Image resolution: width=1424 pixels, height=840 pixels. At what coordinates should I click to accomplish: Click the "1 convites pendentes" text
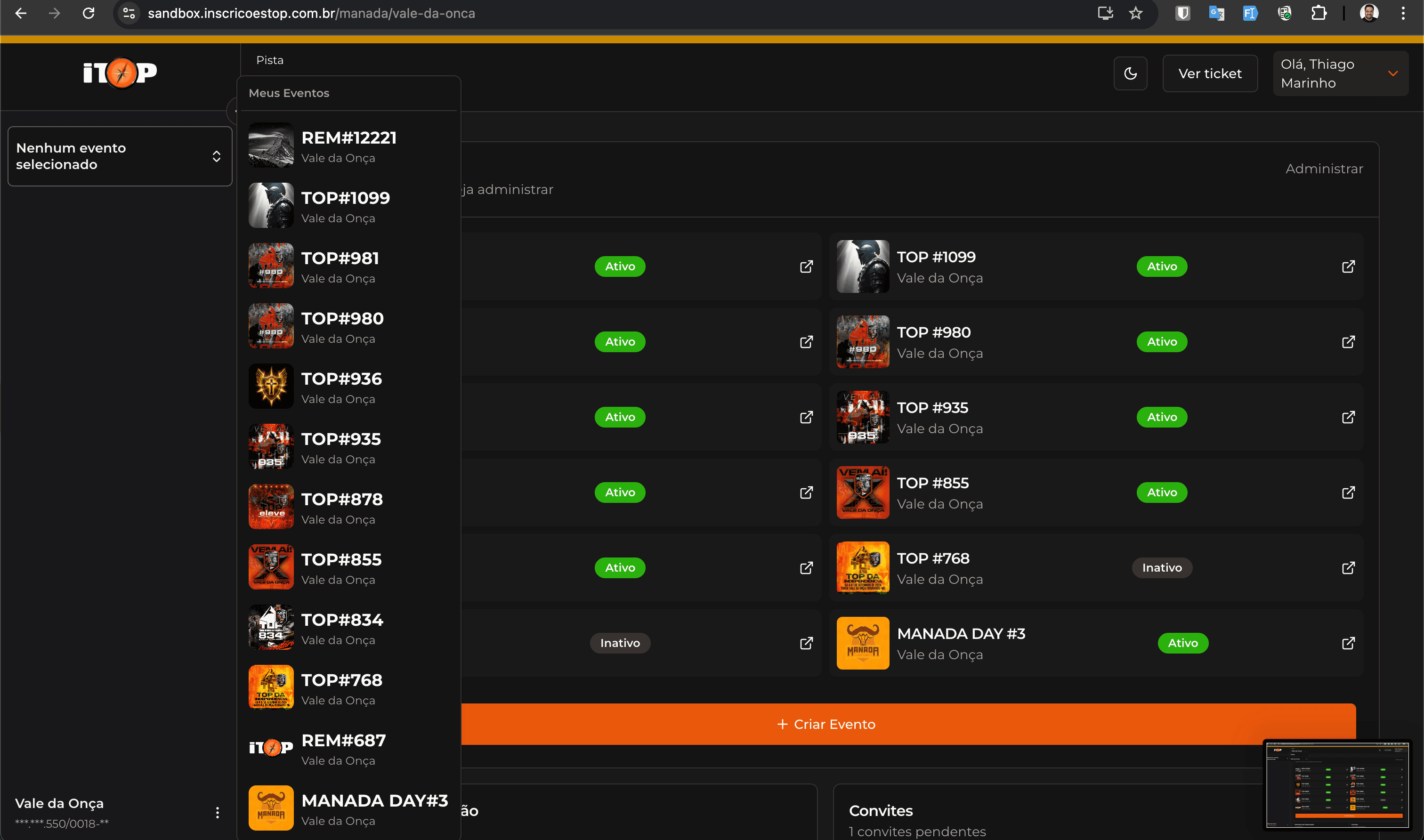tap(917, 832)
